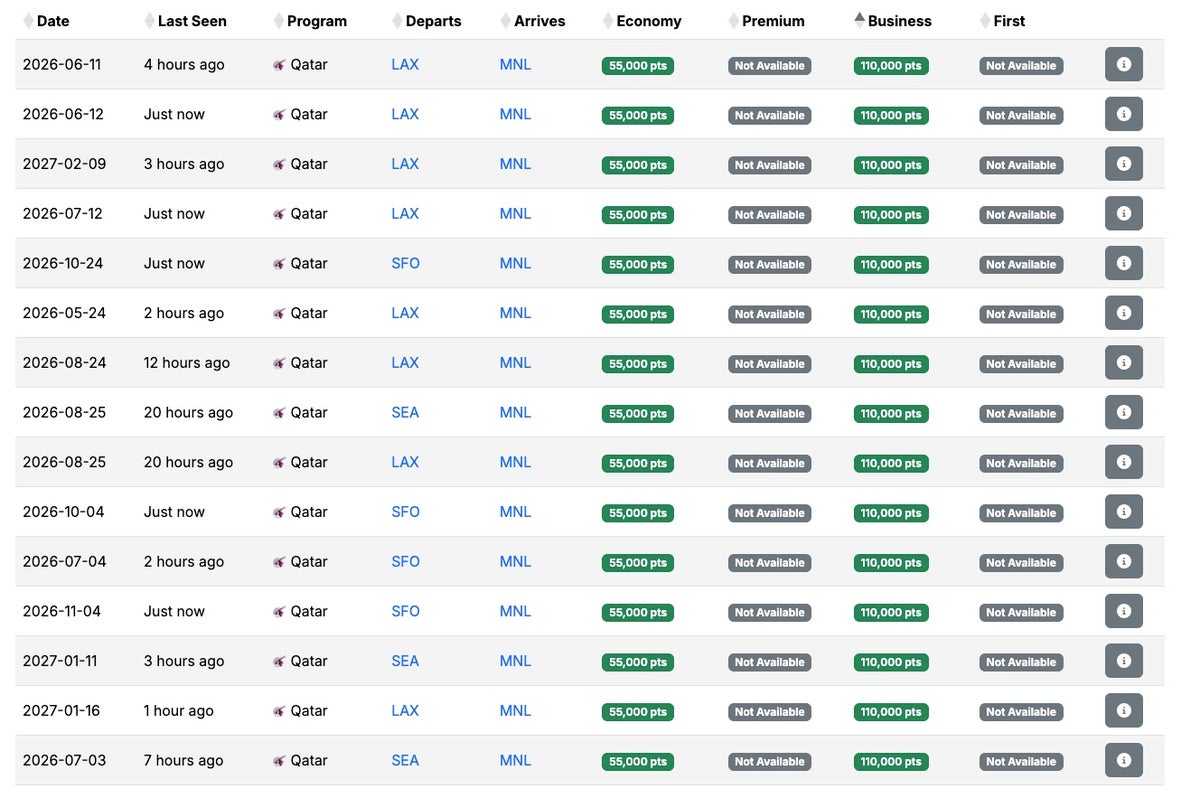This screenshot has width=1200, height=789.
Task: Open info for the 2026-06-12 flight
Action: tap(1123, 114)
